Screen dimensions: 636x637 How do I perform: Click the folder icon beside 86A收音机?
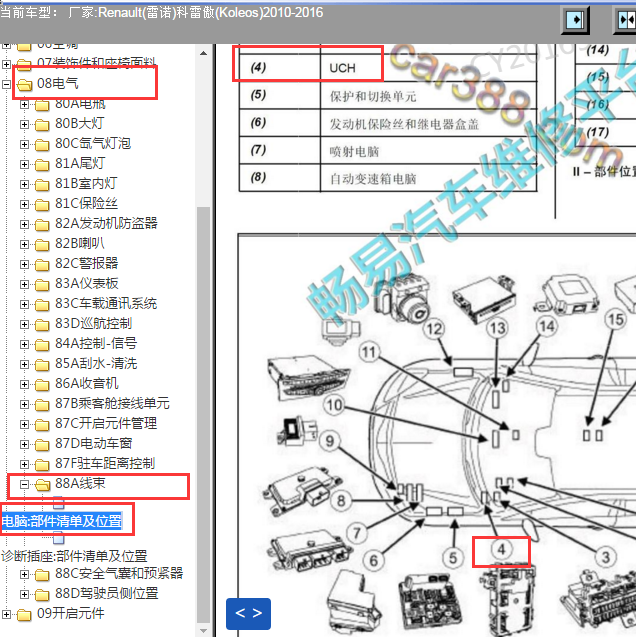pos(42,384)
